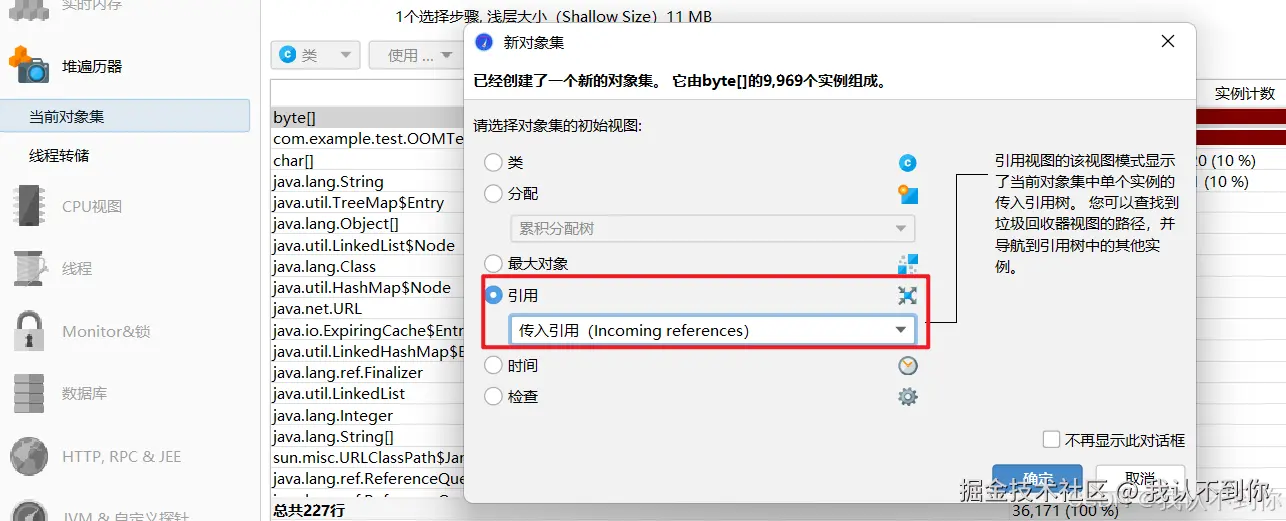Click the HTTP, RPC & JEE globe icon
Image resolution: width=1286 pixels, height=521 pixels.
28,456
